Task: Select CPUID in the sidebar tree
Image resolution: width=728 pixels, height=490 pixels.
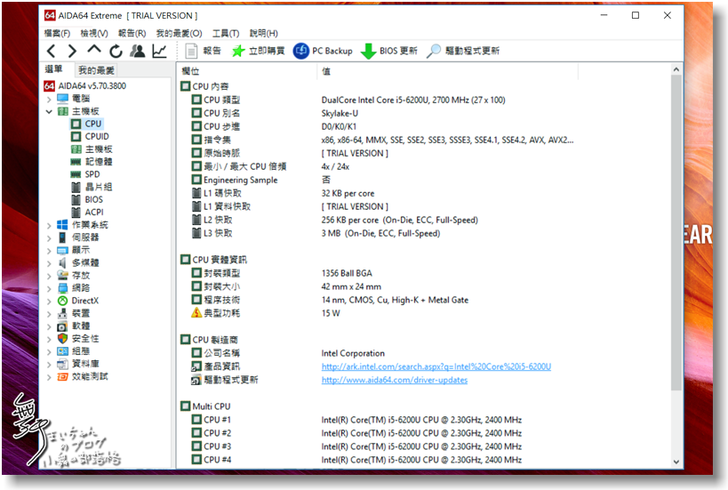Action: click(x=96, y=136)
